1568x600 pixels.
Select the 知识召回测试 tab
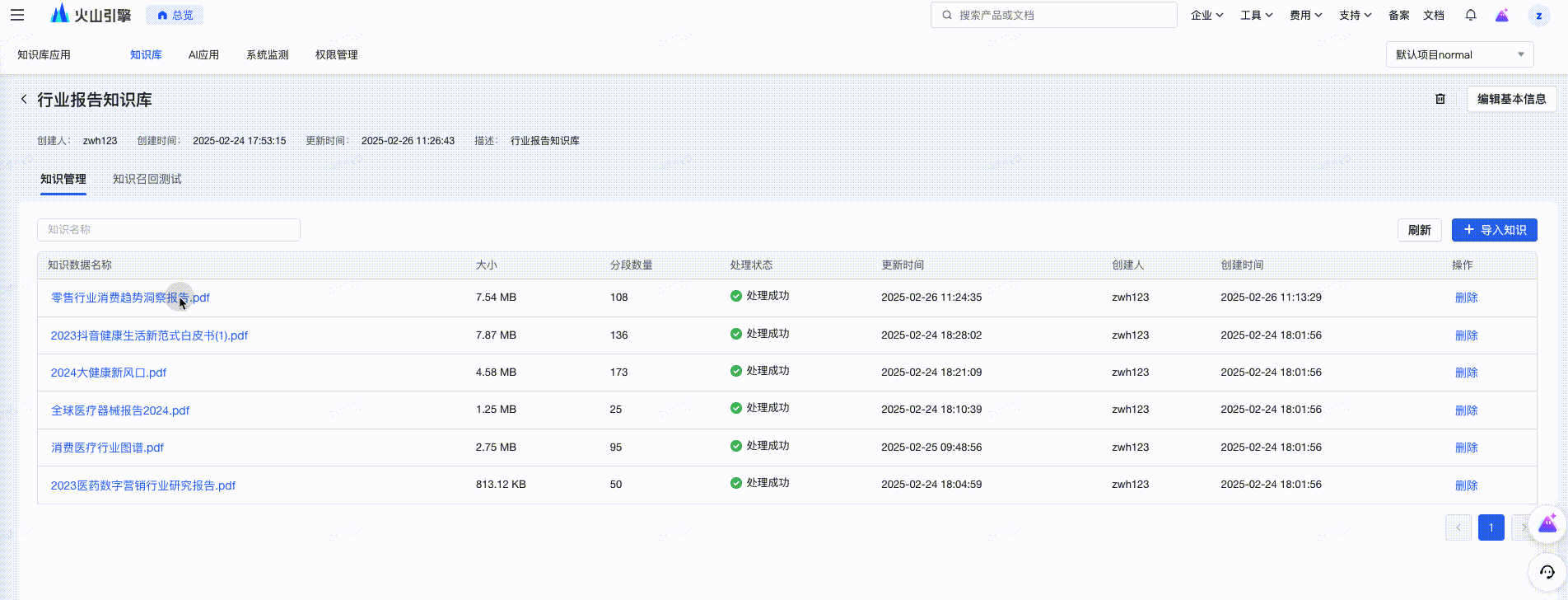(147, 179)
